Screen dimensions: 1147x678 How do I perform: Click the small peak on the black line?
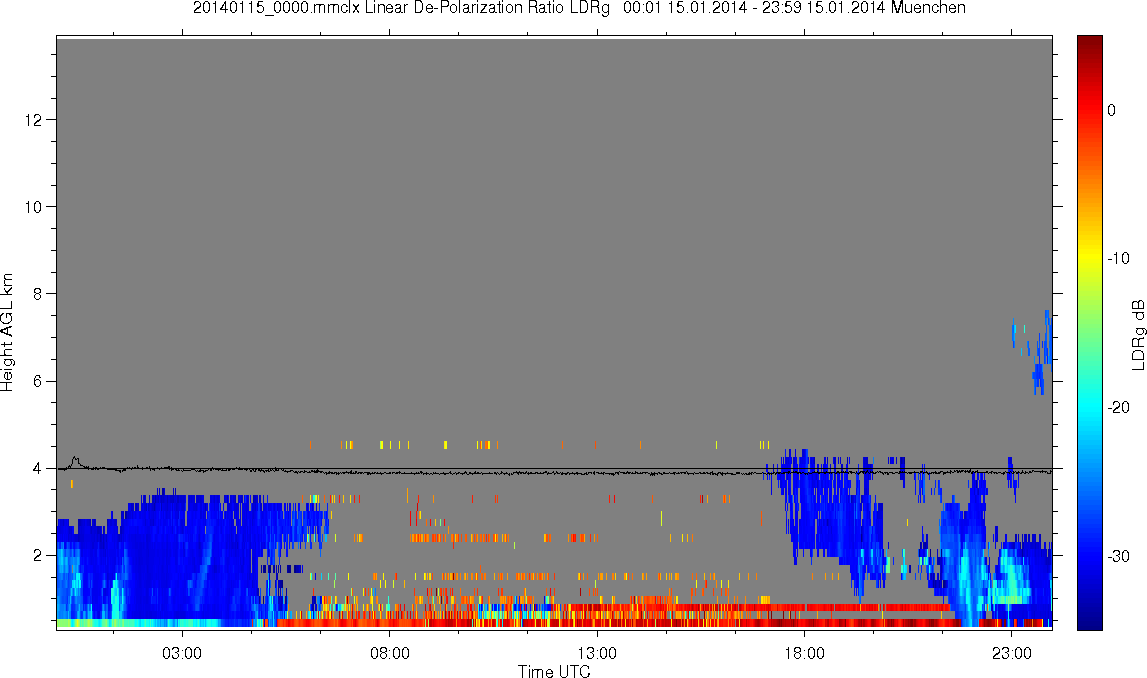click(x=75, y=460)
